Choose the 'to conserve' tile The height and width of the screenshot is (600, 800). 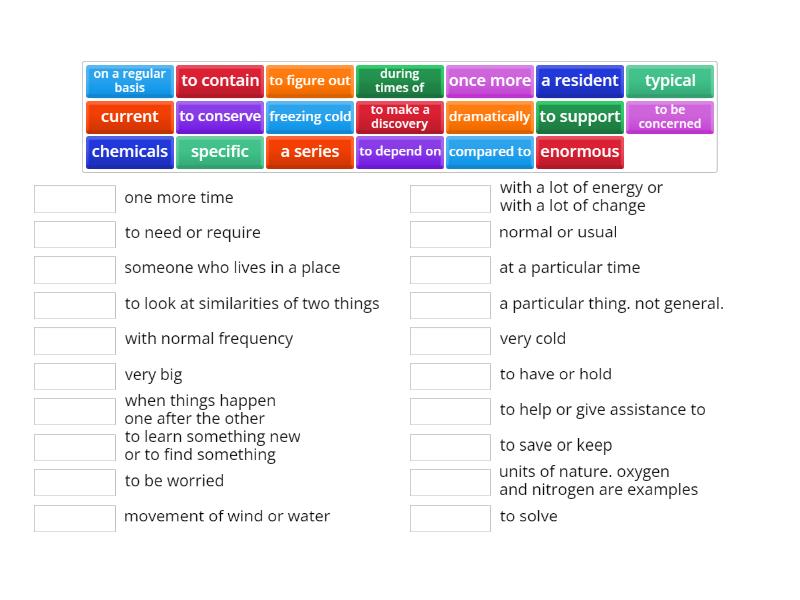coord(219,117)
